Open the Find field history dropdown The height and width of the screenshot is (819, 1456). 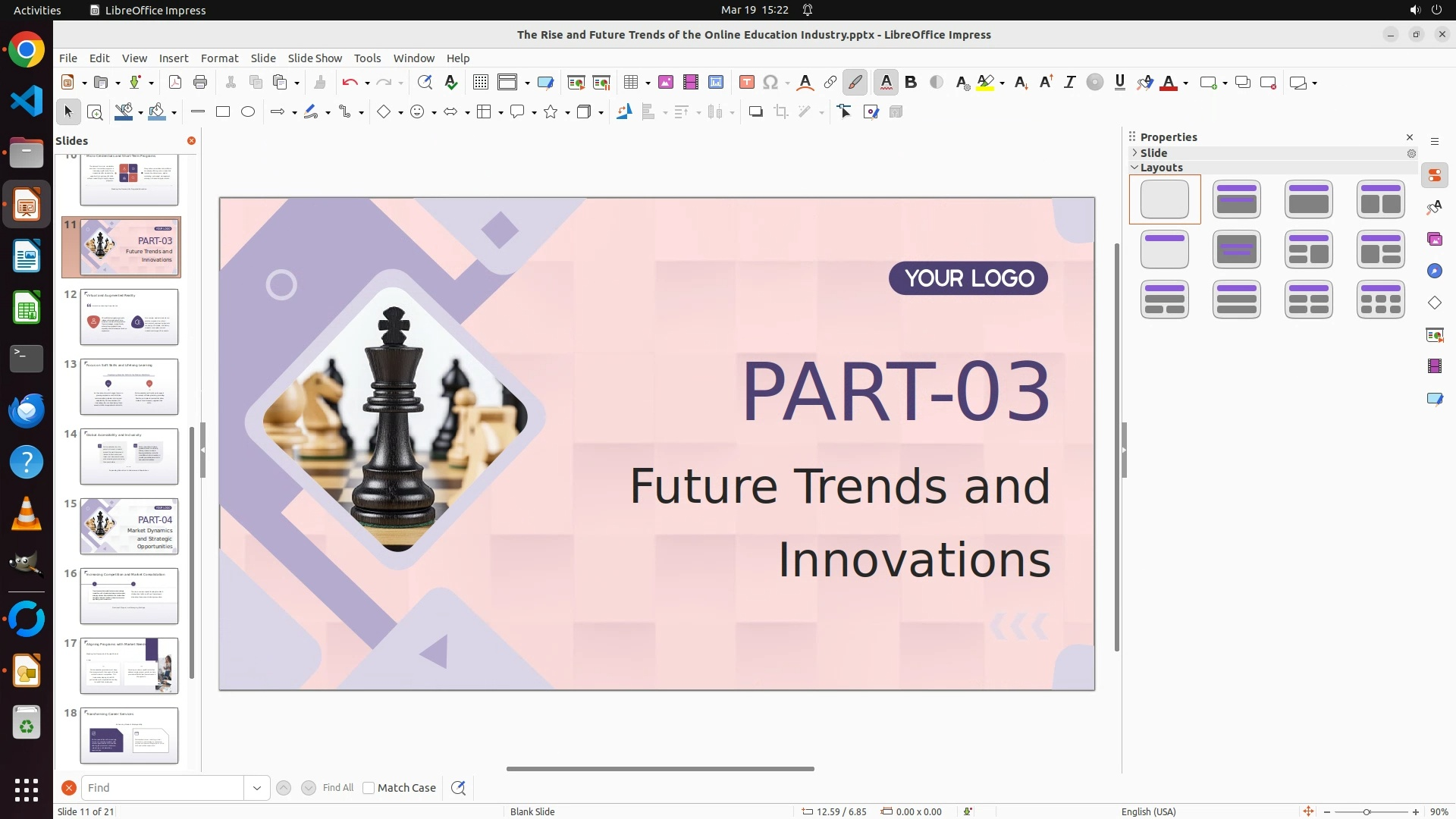(257, 788)
